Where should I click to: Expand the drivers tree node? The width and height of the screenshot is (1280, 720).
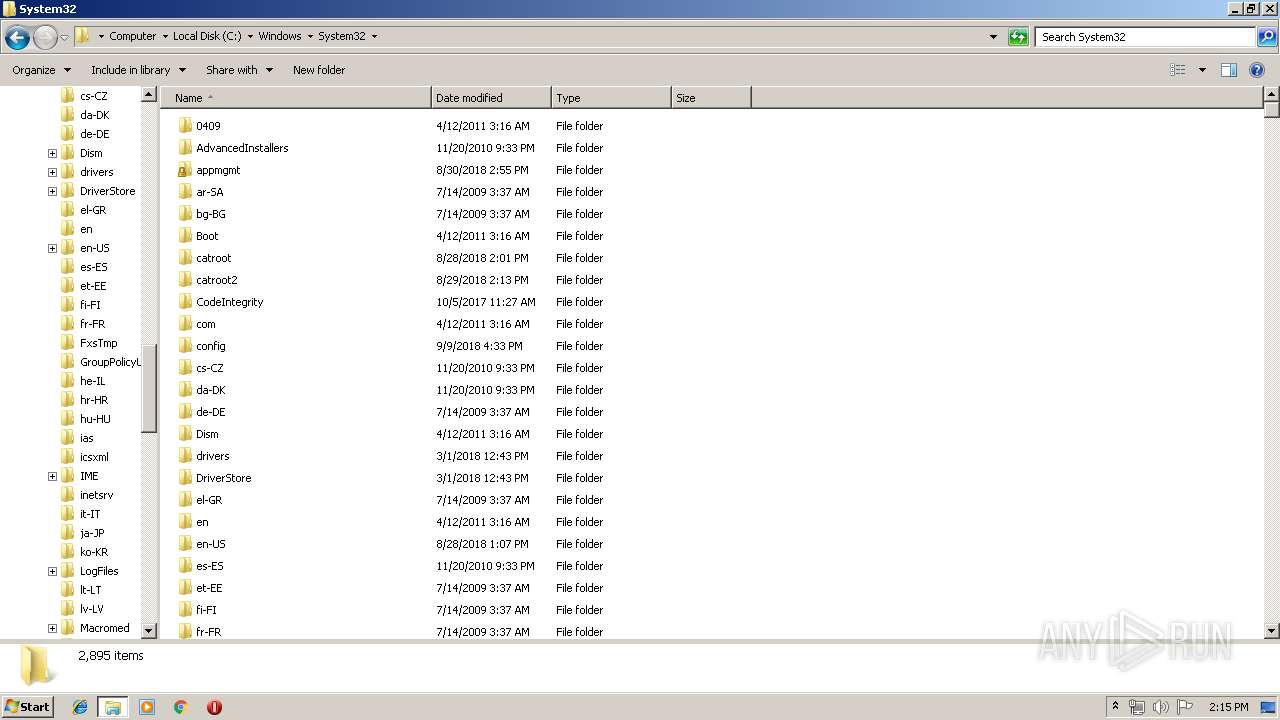point(52,172)
